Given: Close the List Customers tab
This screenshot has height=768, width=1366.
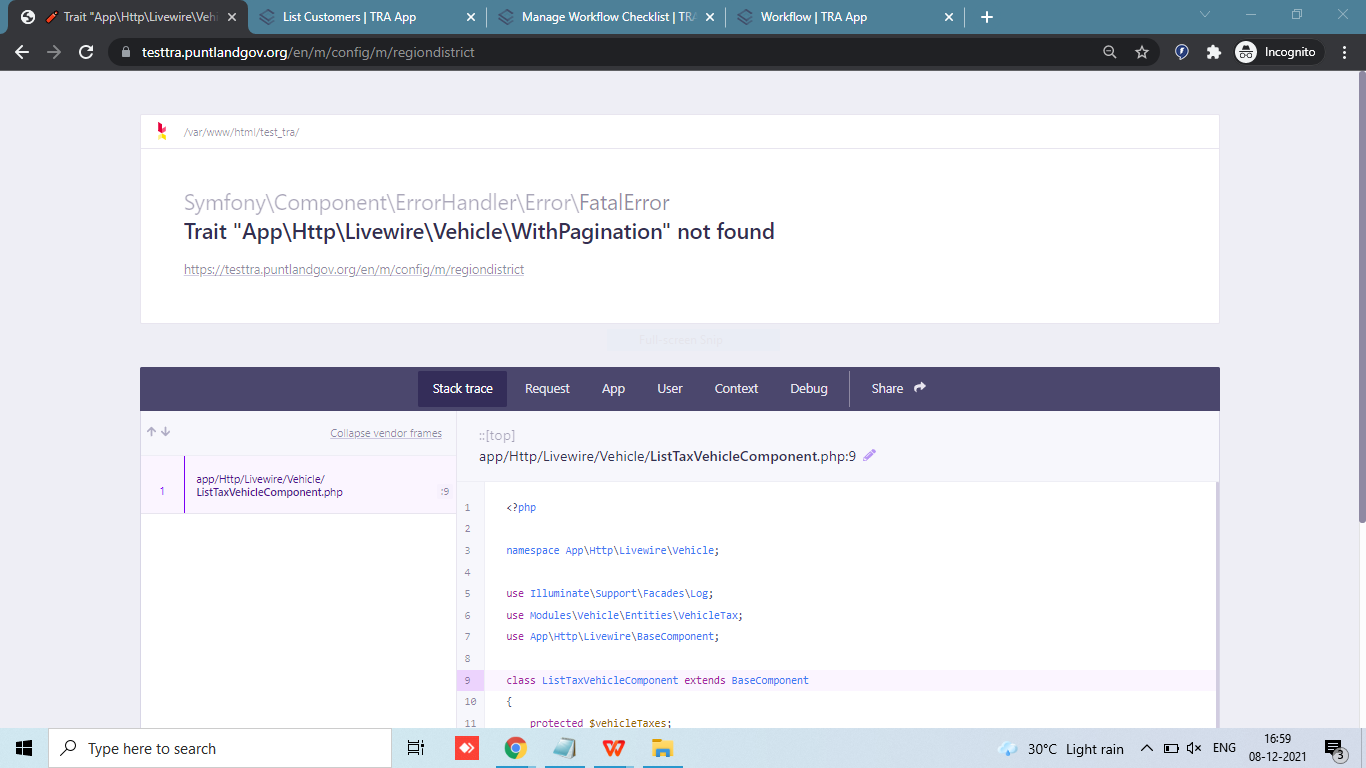Looking at the screenshot, I should click(469, 17).
